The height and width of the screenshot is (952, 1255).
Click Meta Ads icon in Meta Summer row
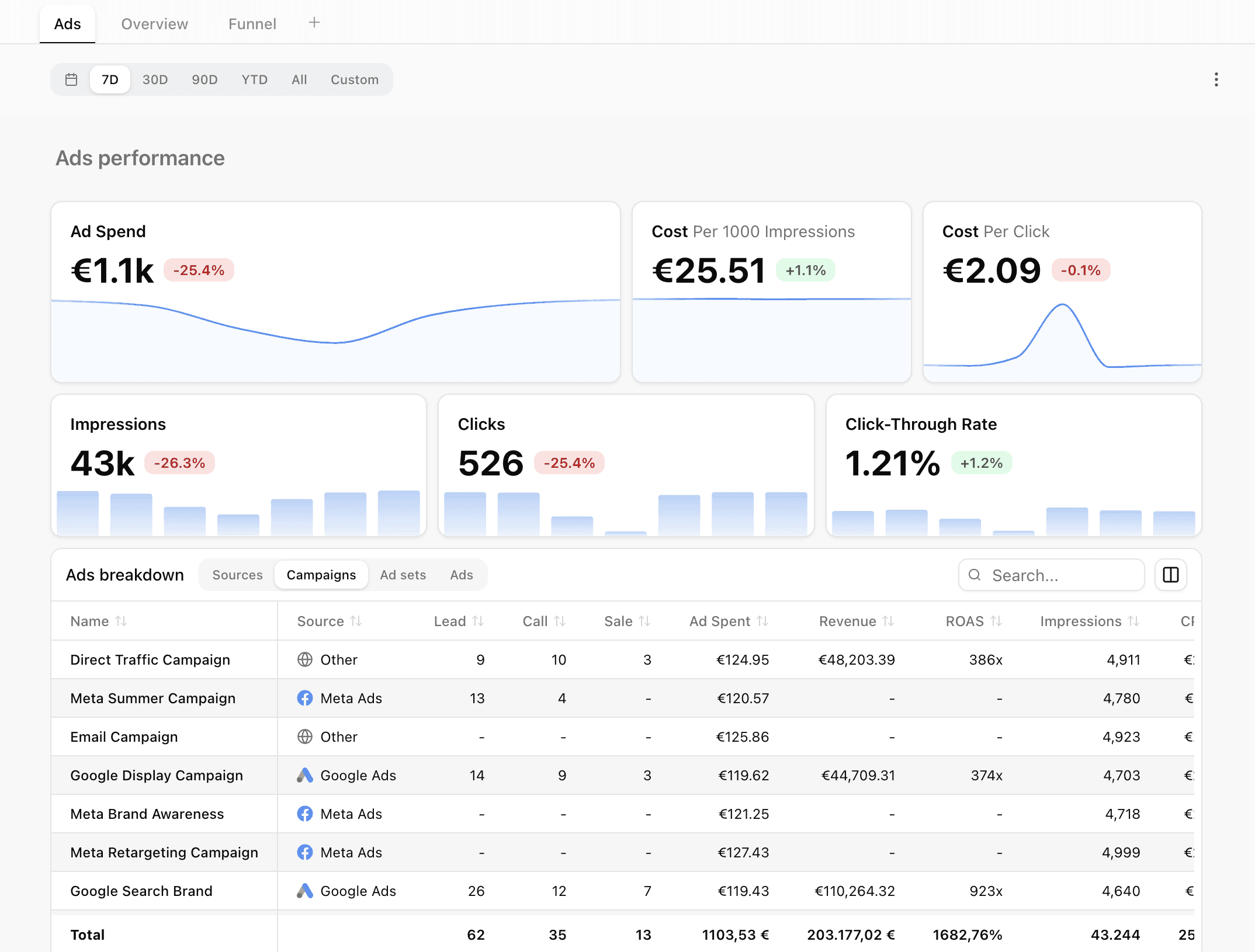click(305, 698)
